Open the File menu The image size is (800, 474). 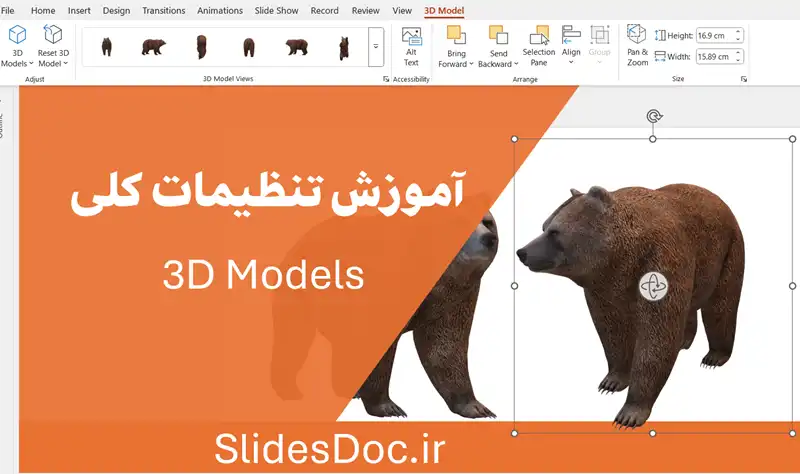point(8,10)
